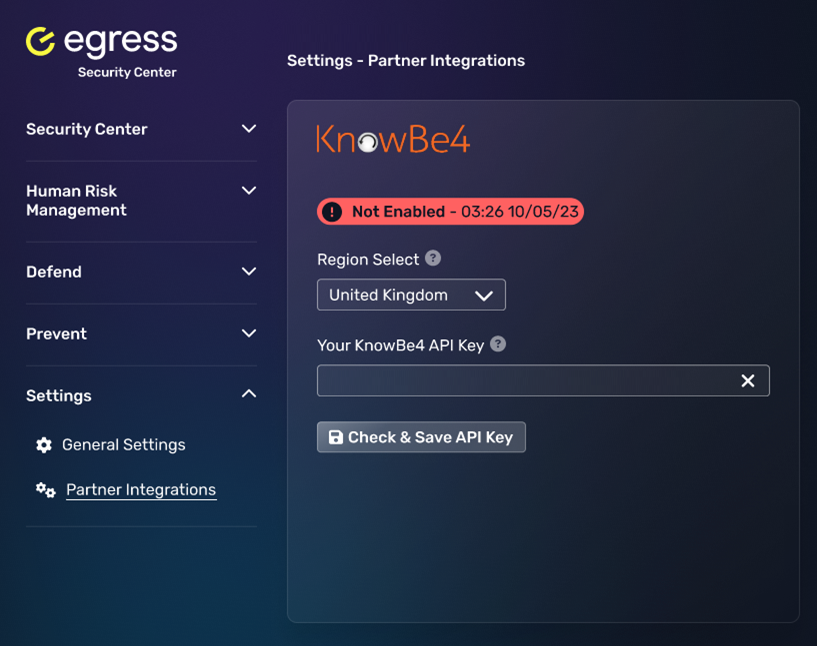Click the Region Select help question mark icon
Screen dimensions: 817x646
click(431, 257)
